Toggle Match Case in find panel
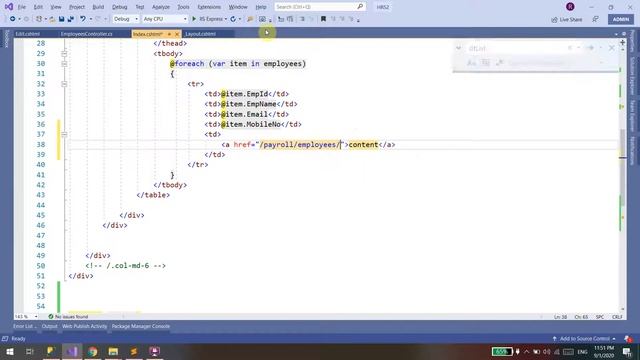Screen dimensions: 640x360 pos(471,63)
